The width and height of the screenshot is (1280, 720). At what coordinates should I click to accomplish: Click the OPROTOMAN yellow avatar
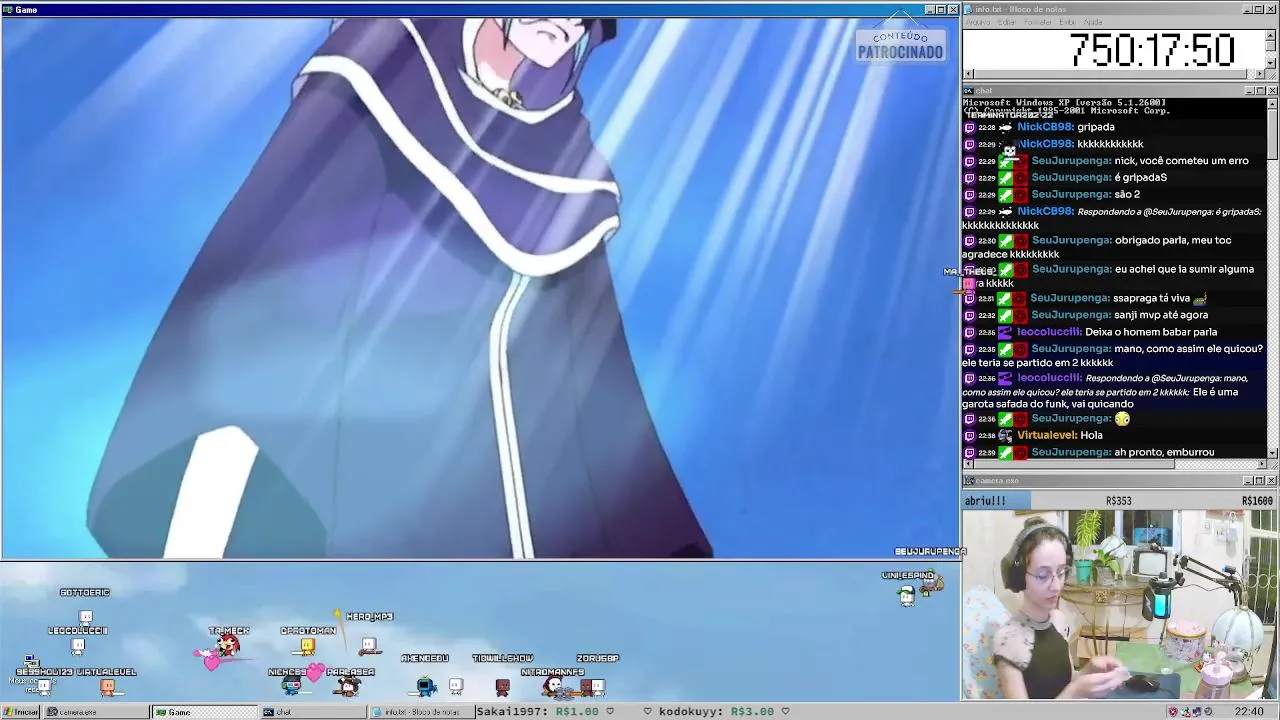click(307, 647)
